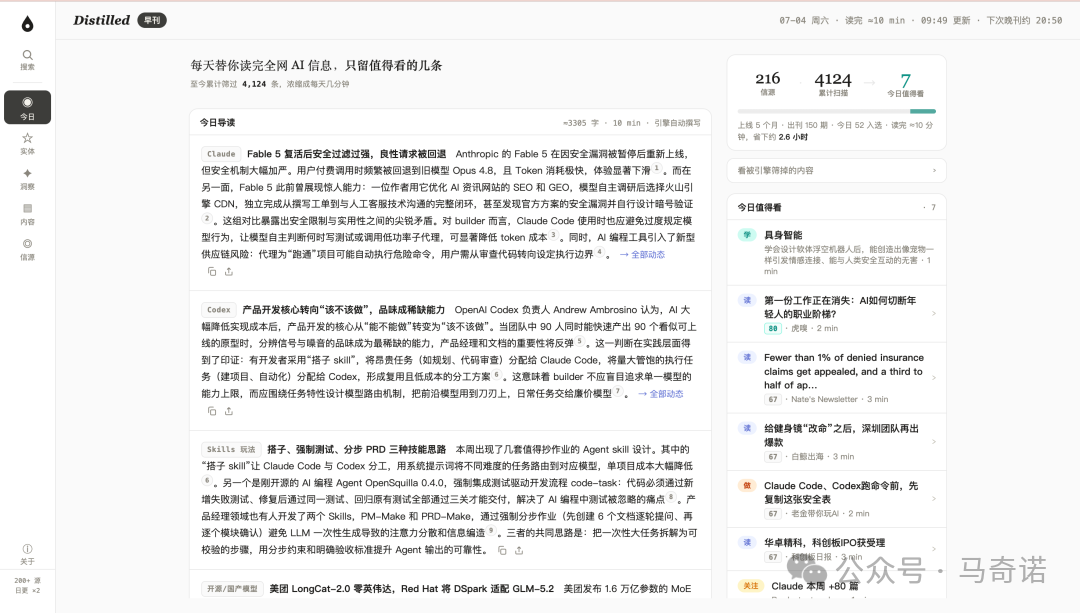
Task: Open the 搜索 search icon in sidebar
Action: pyautogui.click(x=28, y=55)
